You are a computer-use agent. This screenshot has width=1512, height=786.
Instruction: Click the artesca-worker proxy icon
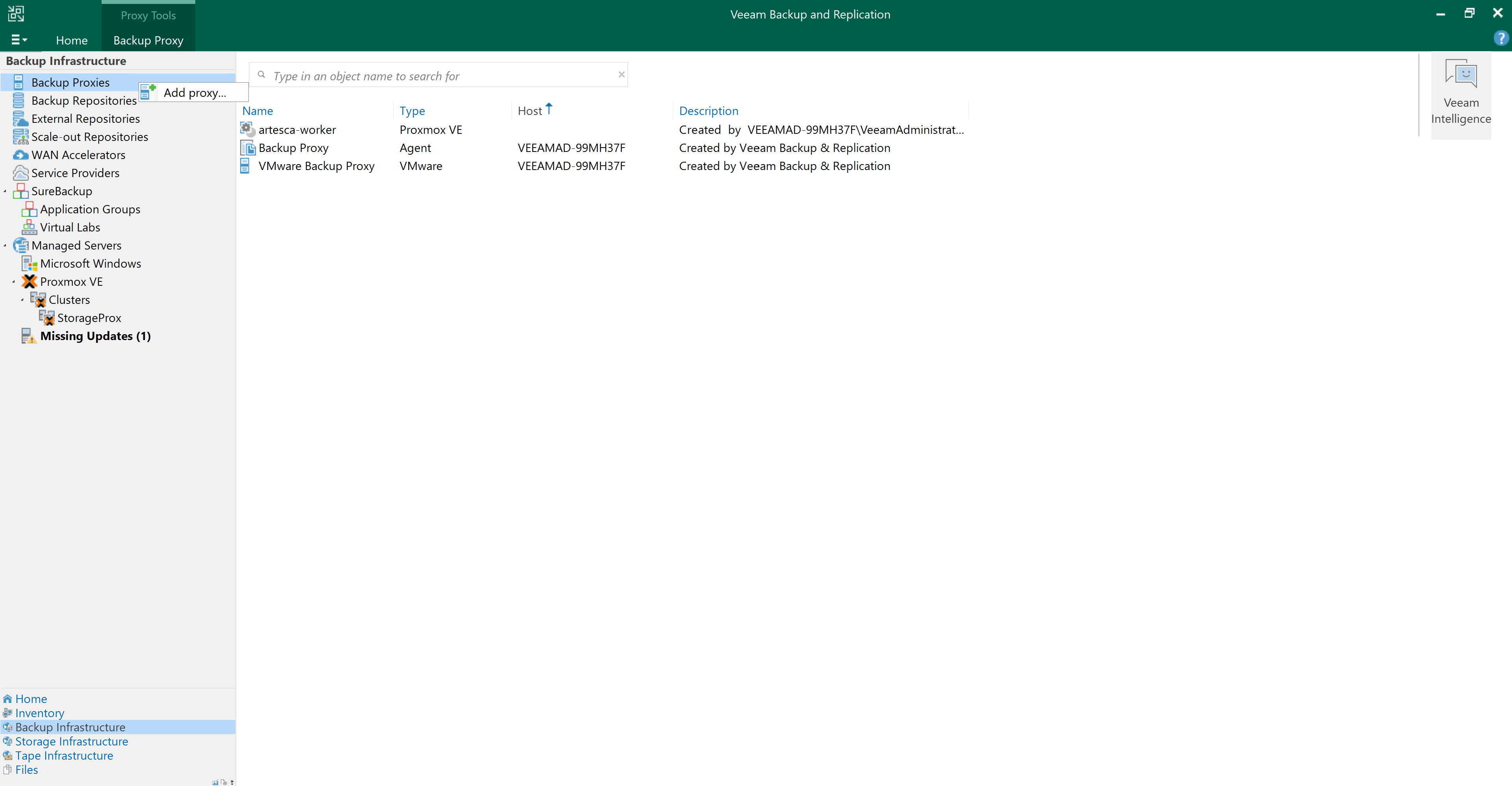(x=248, y=129)
